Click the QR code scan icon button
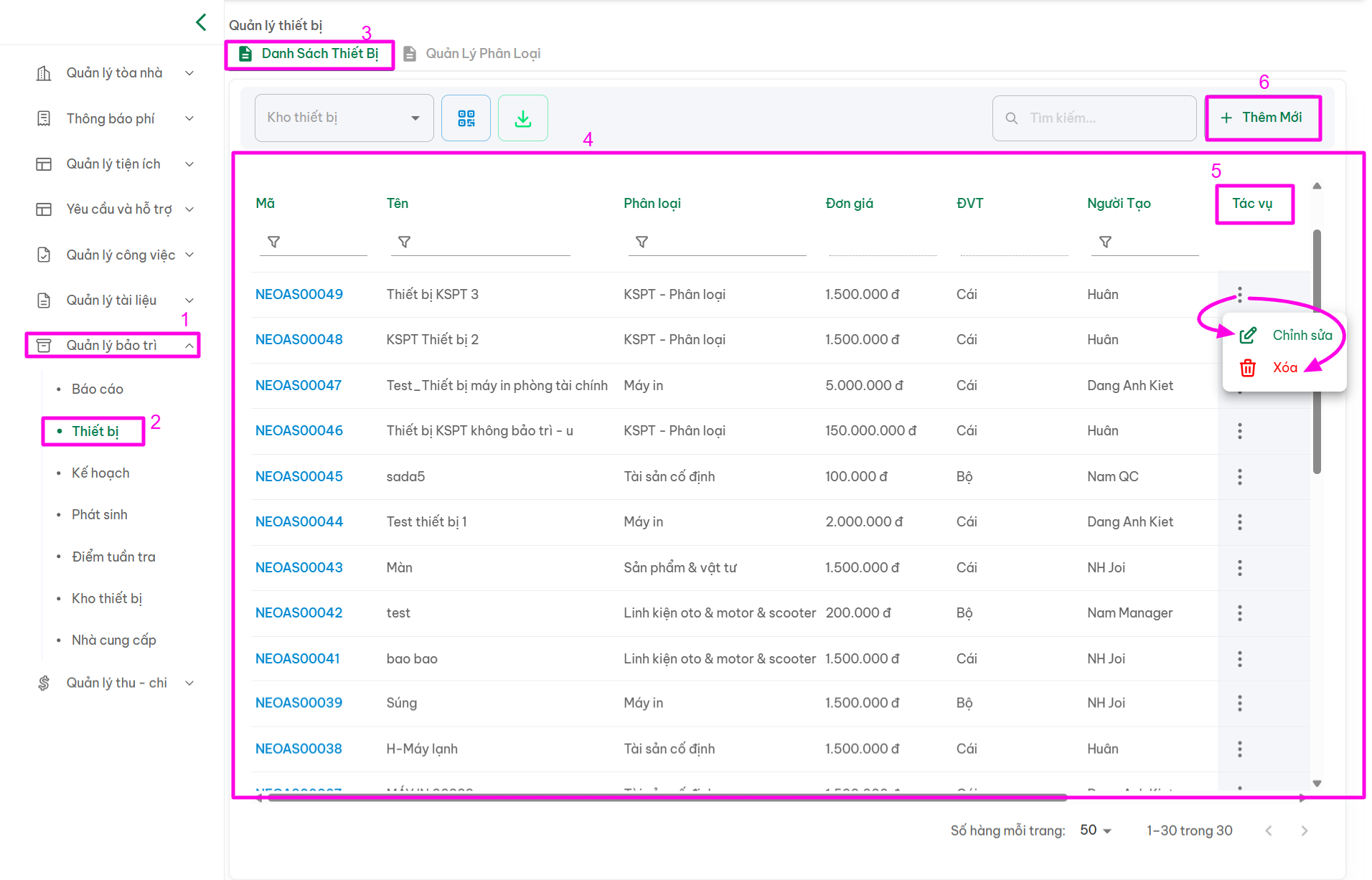 (x=466, y=118)
